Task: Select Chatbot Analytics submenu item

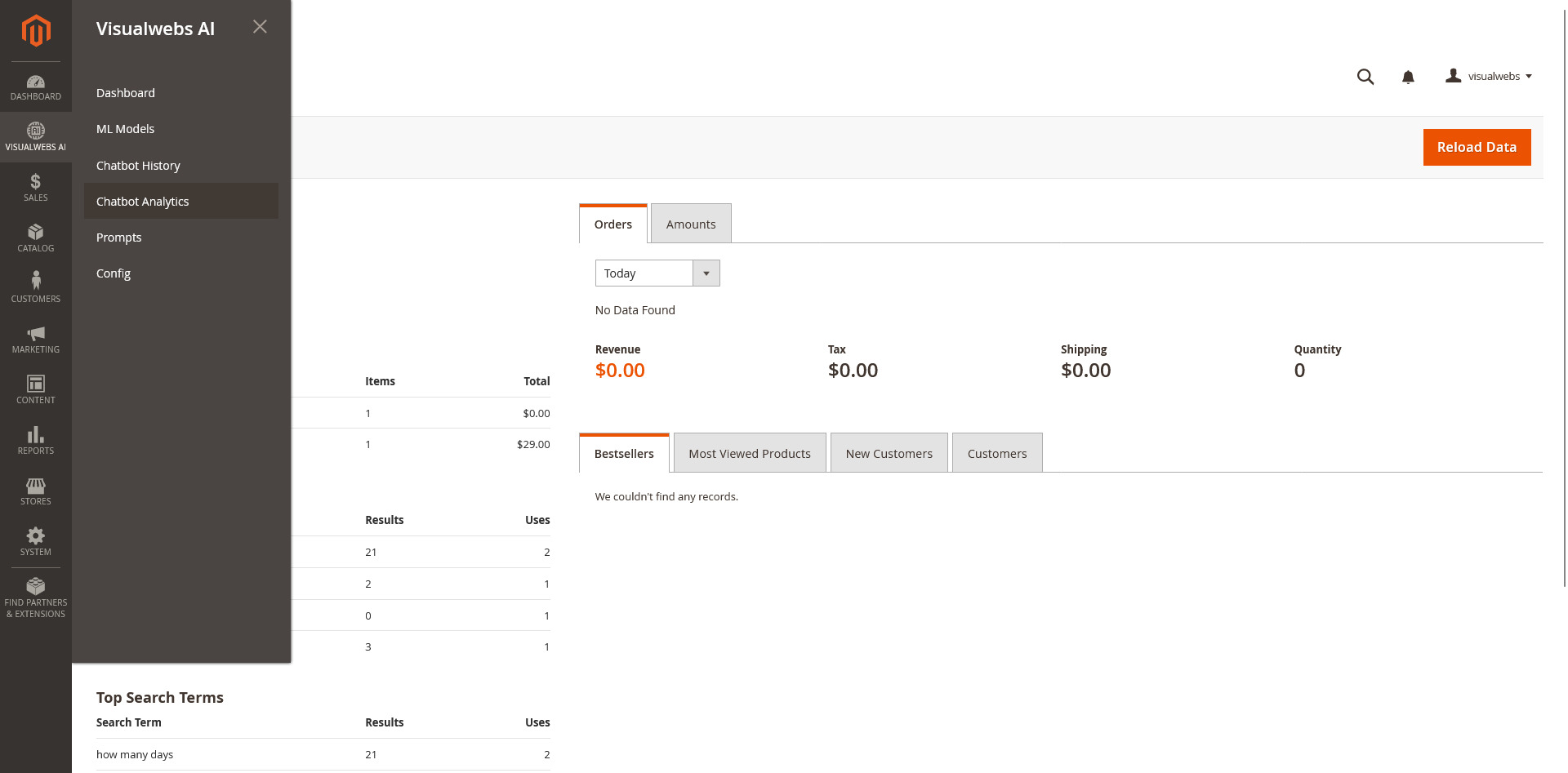Action: tap(181, 202)
